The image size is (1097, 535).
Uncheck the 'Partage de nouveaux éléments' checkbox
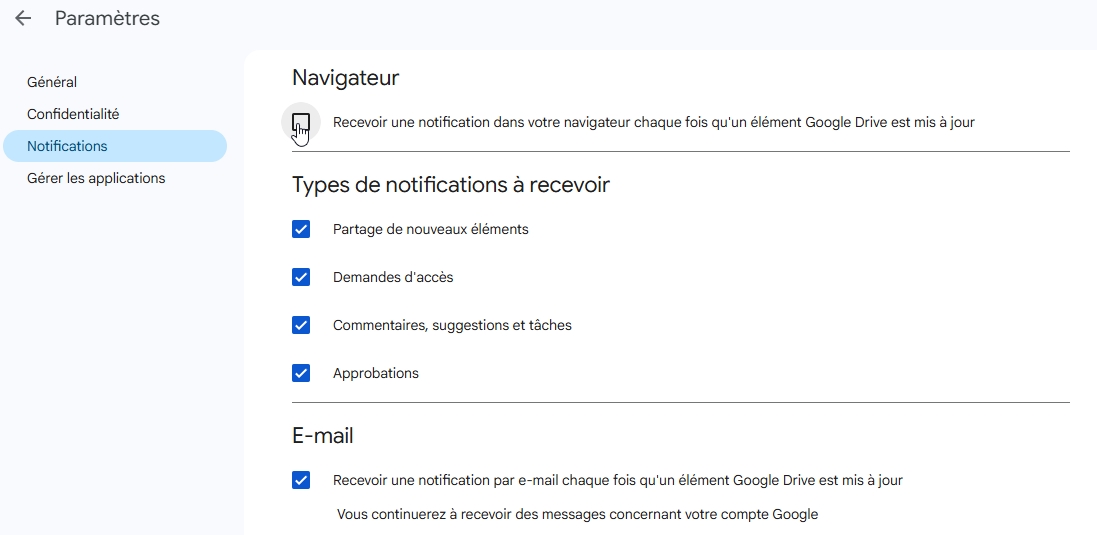click(301, 229)
